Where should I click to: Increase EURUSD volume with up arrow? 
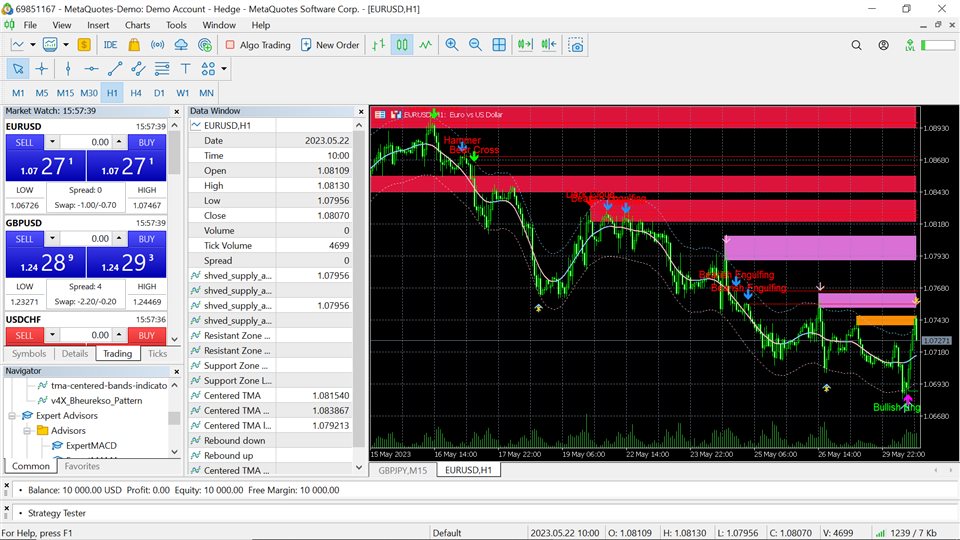tap(119, 142)
